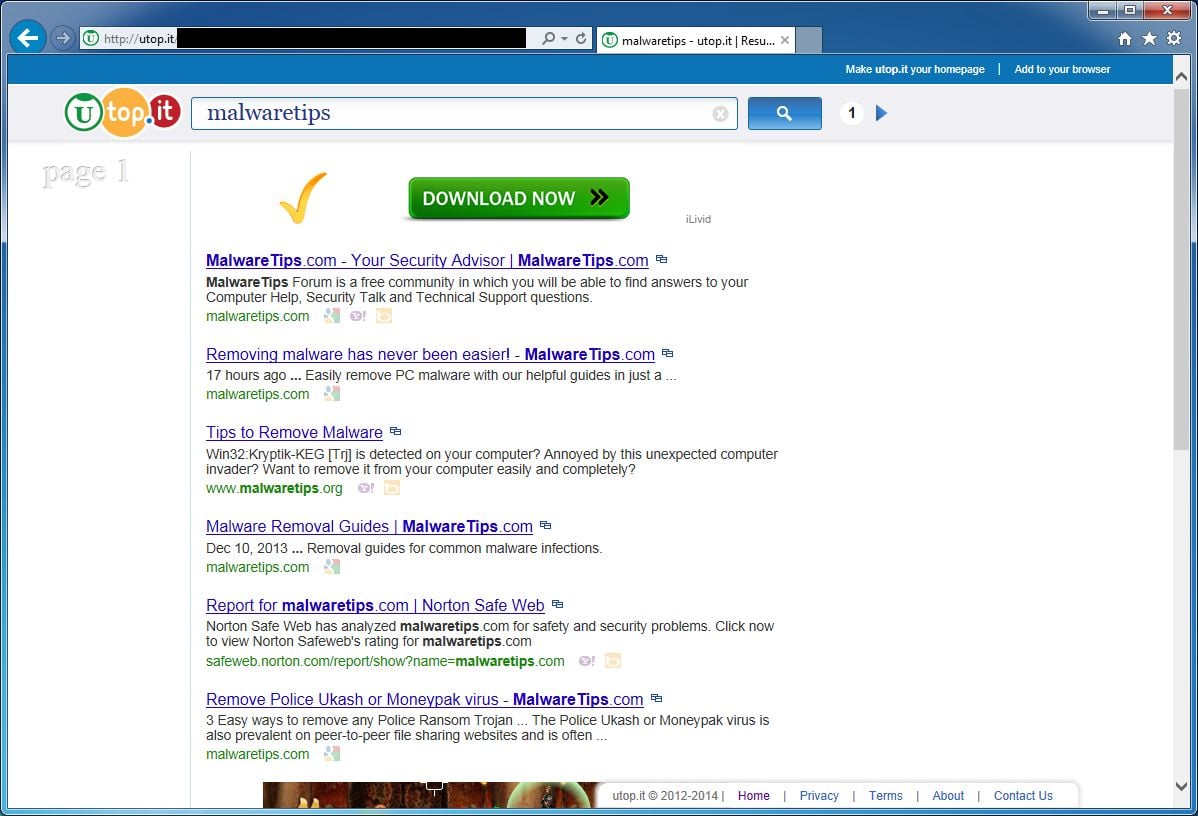
Task: Open the address bar search magnifier
Action: 548,38
